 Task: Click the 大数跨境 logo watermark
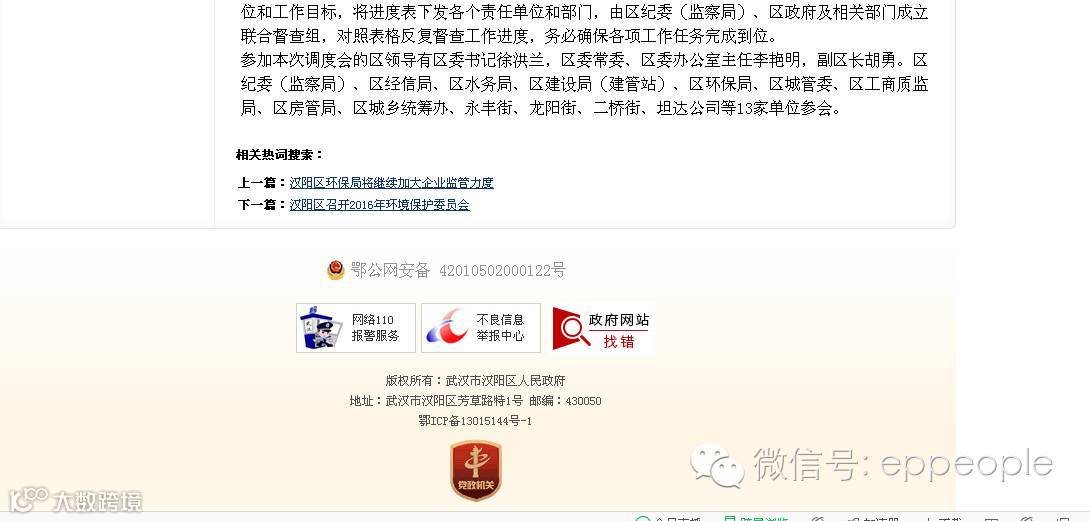(x=75, y=500)
